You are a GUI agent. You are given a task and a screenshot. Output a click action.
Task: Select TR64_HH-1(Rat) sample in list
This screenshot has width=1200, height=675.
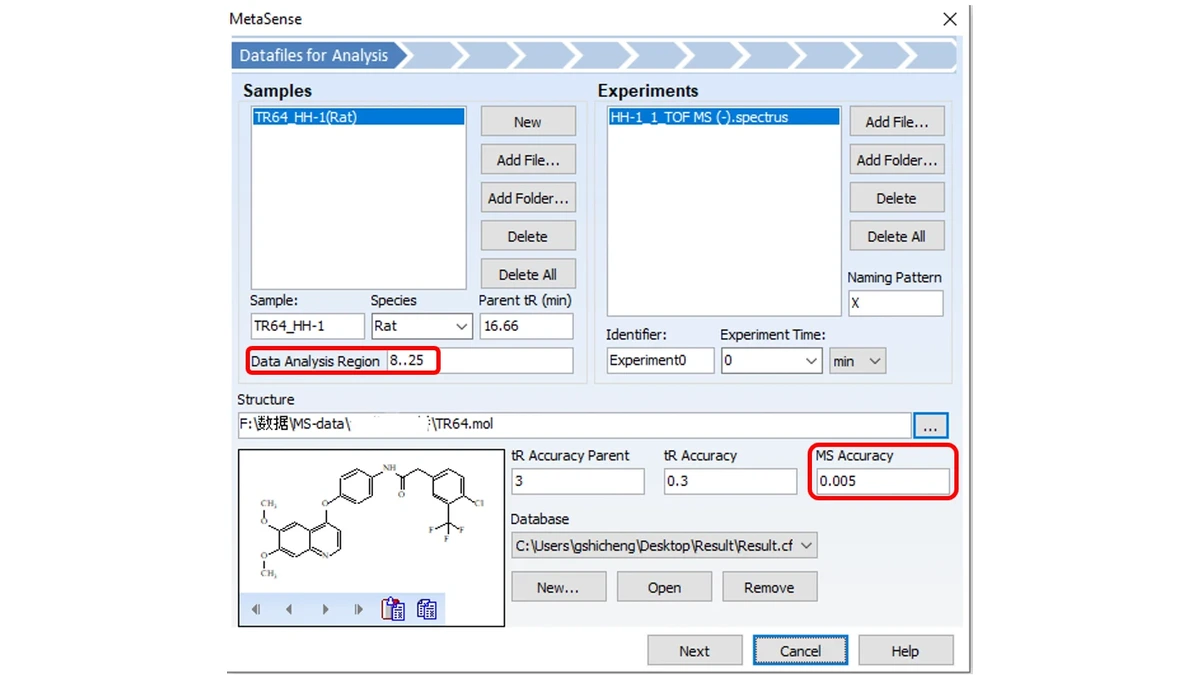(x=358, y=117)
